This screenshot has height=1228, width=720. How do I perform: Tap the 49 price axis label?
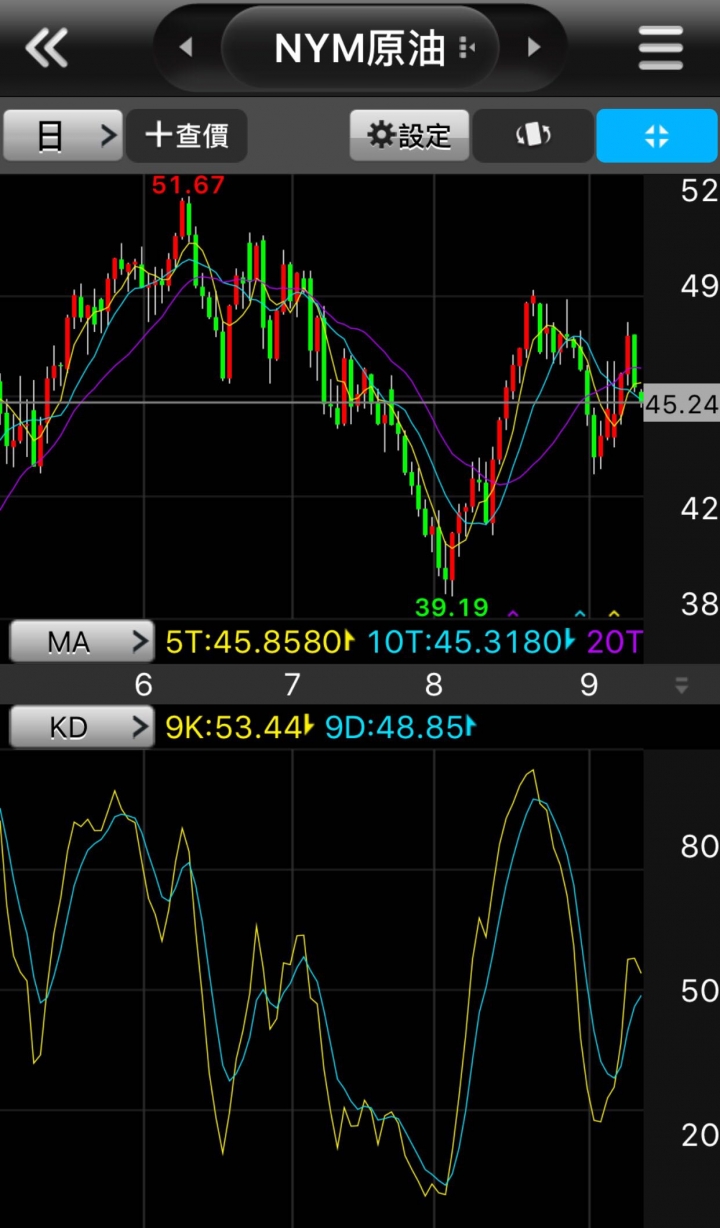point(699,287)
